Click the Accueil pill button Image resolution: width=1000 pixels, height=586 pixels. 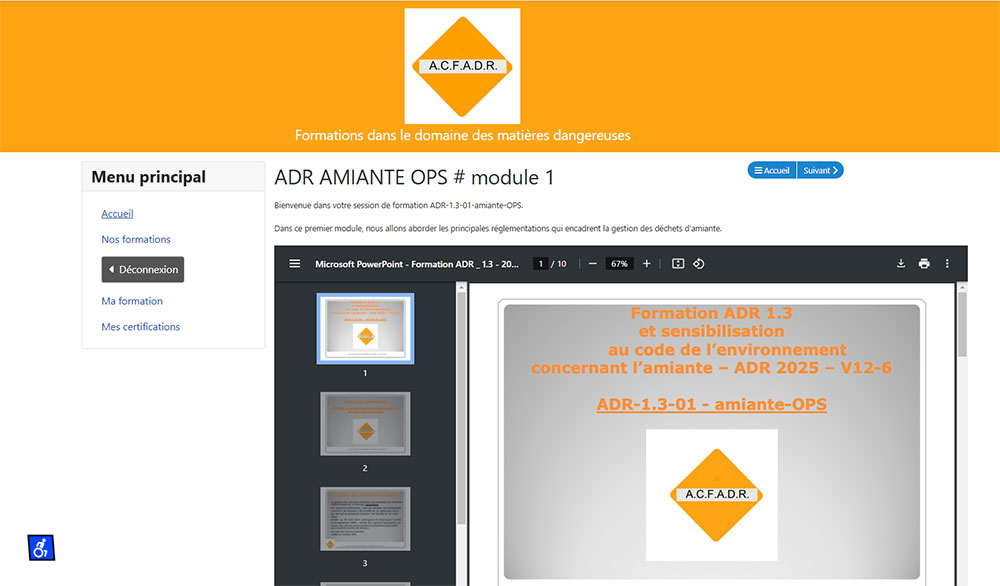coord(772,170)
